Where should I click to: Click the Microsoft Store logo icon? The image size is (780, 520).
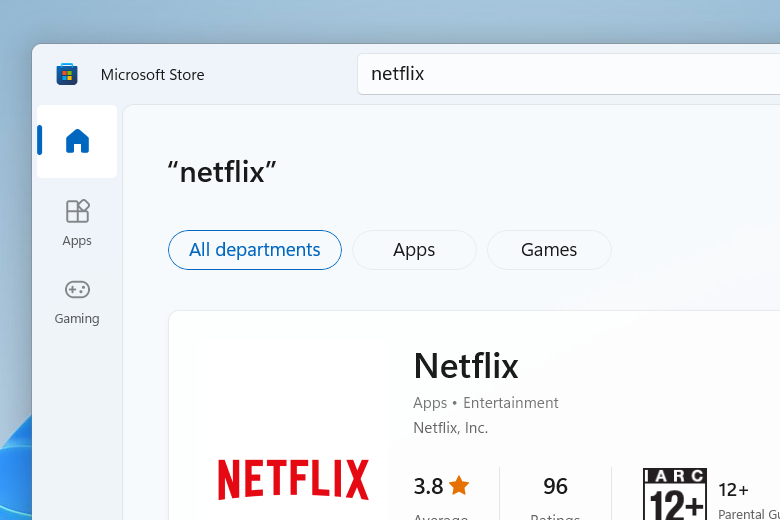(x=67, y=74)
